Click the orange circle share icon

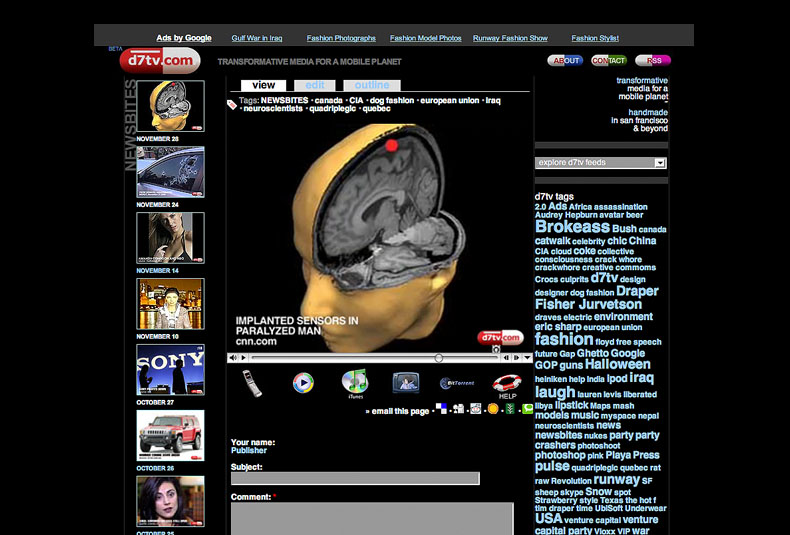493,409
